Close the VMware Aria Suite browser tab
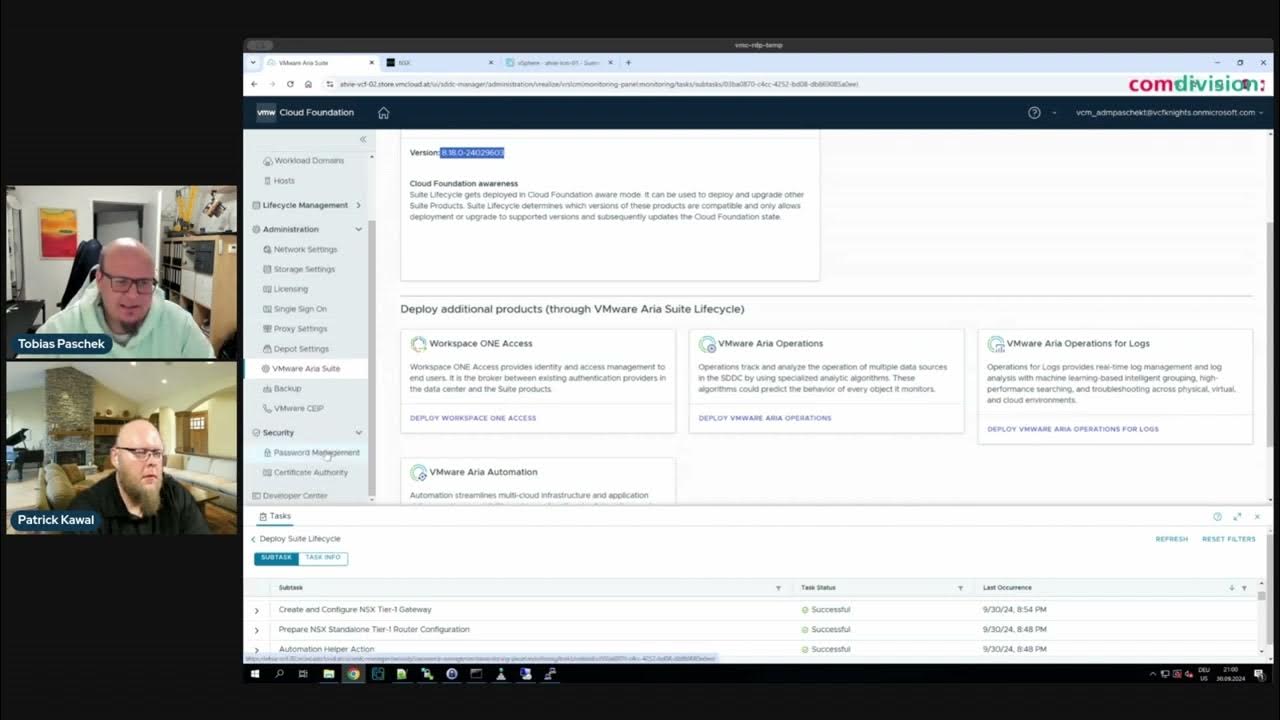The height and width of the screenshot is (720, 1280). point(372,63)
